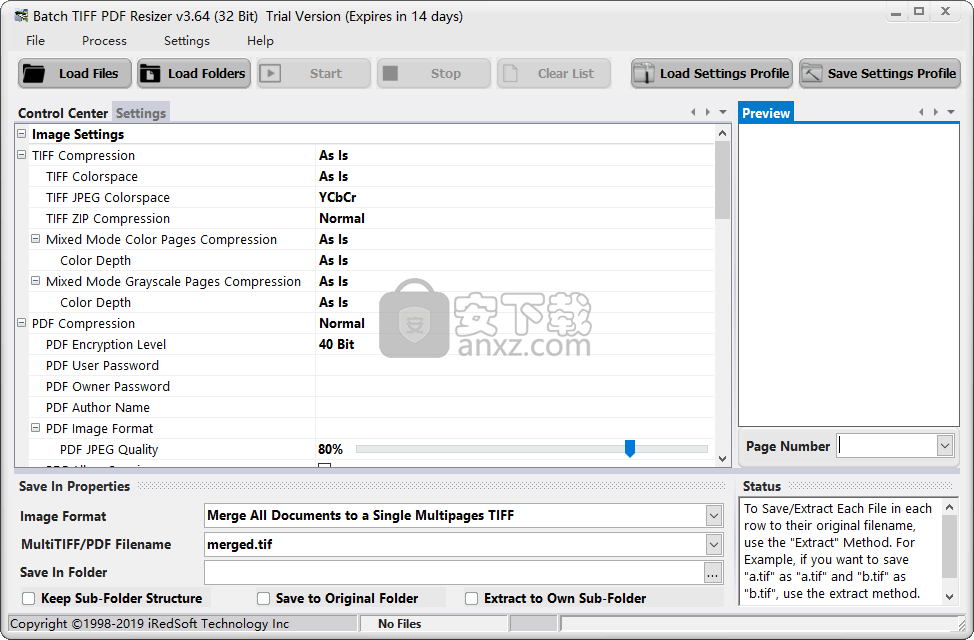Open the Help menu
The height and width of the screenshot is (640, 974).
(x=260, y=40)
